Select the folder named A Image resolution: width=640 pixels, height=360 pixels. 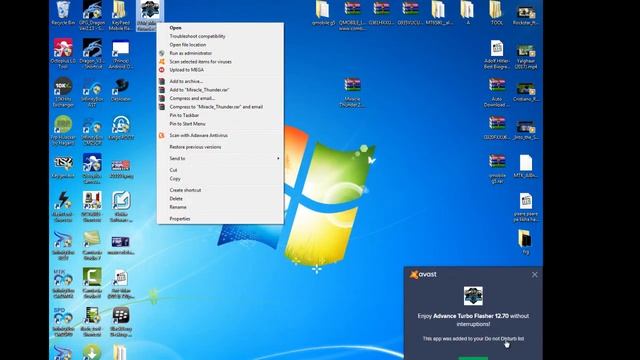468,13
